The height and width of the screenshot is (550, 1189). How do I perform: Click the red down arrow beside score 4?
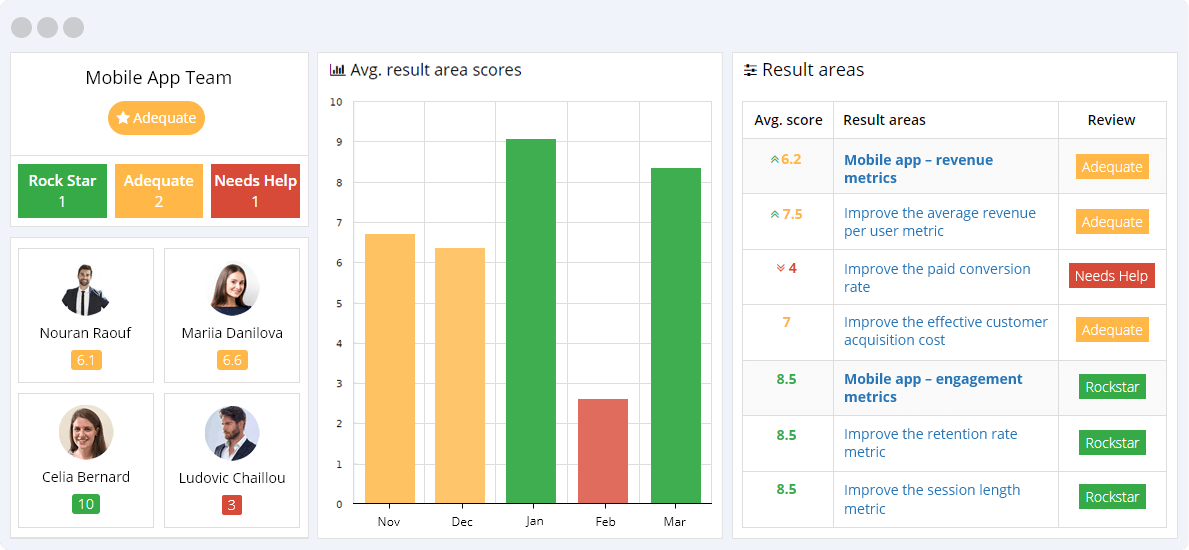click(x=780, y=269)
